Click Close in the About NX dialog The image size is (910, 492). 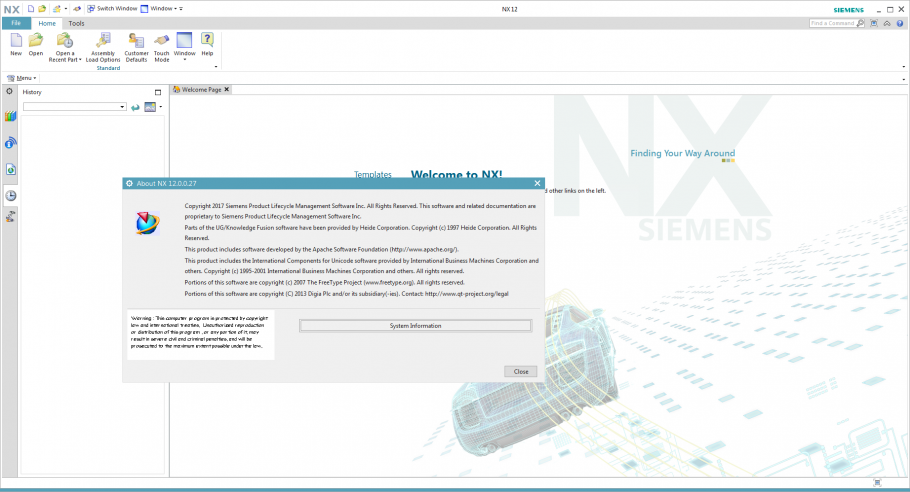[520, 371]
